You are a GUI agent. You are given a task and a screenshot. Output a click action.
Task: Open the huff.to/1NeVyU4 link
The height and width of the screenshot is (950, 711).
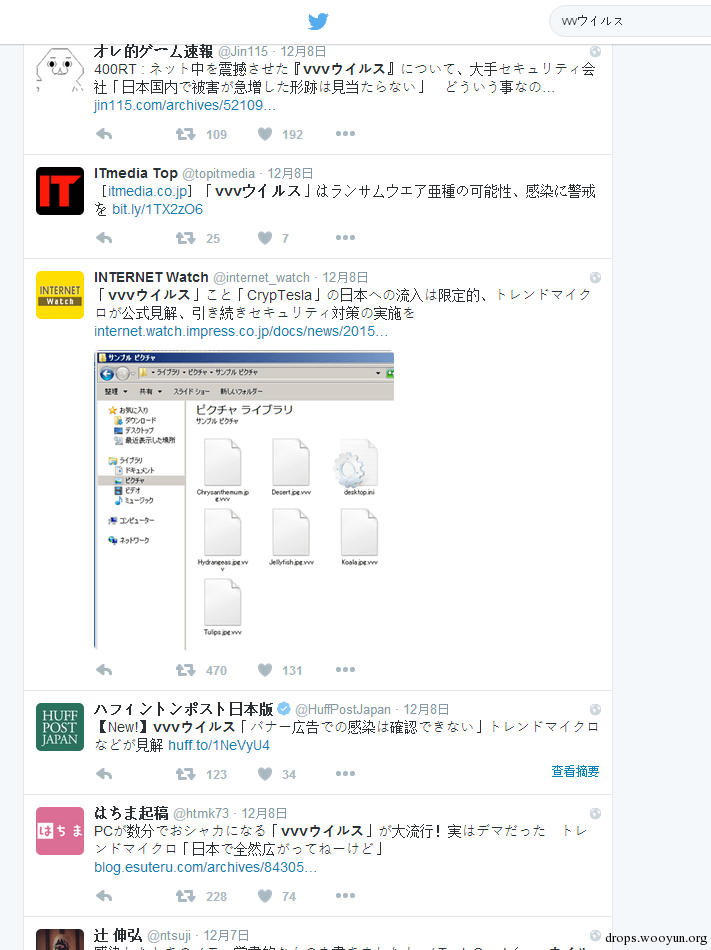coord(219,746)
